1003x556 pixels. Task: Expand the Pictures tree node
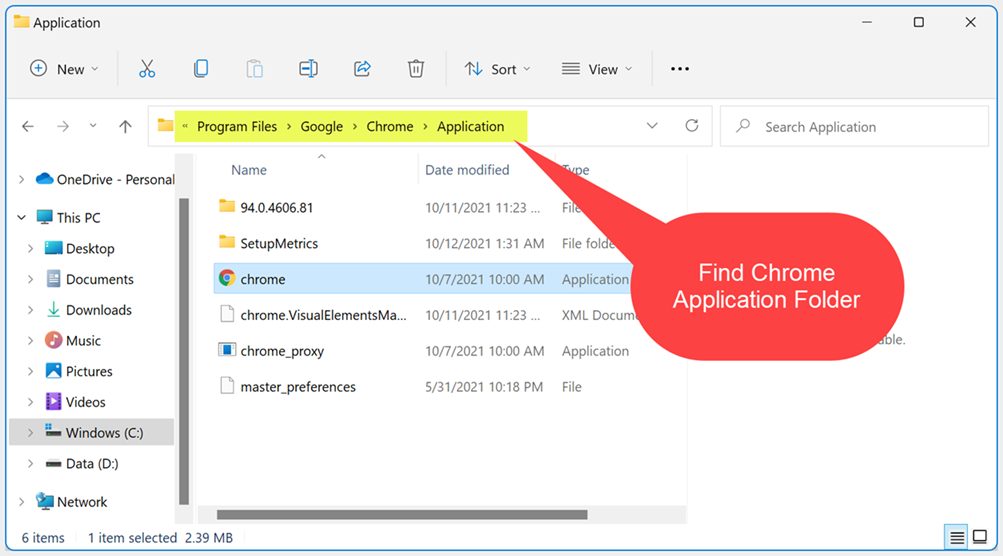point(30,371)
